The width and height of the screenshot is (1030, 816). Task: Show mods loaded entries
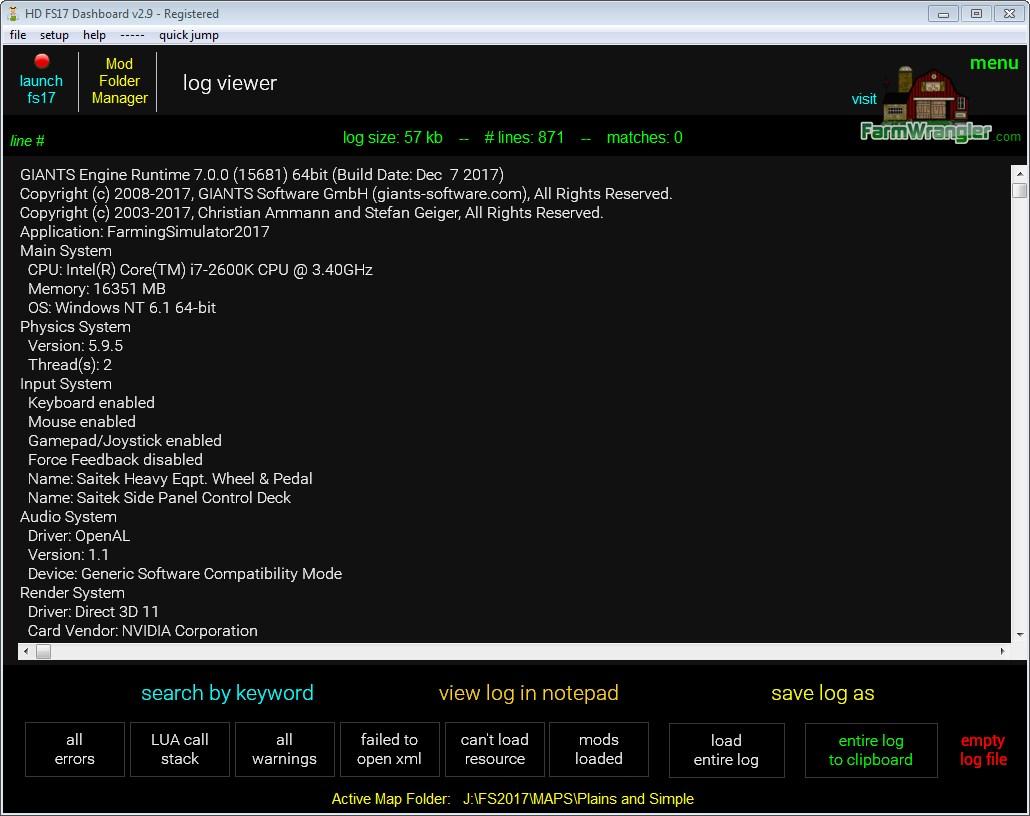coord(599,749)
